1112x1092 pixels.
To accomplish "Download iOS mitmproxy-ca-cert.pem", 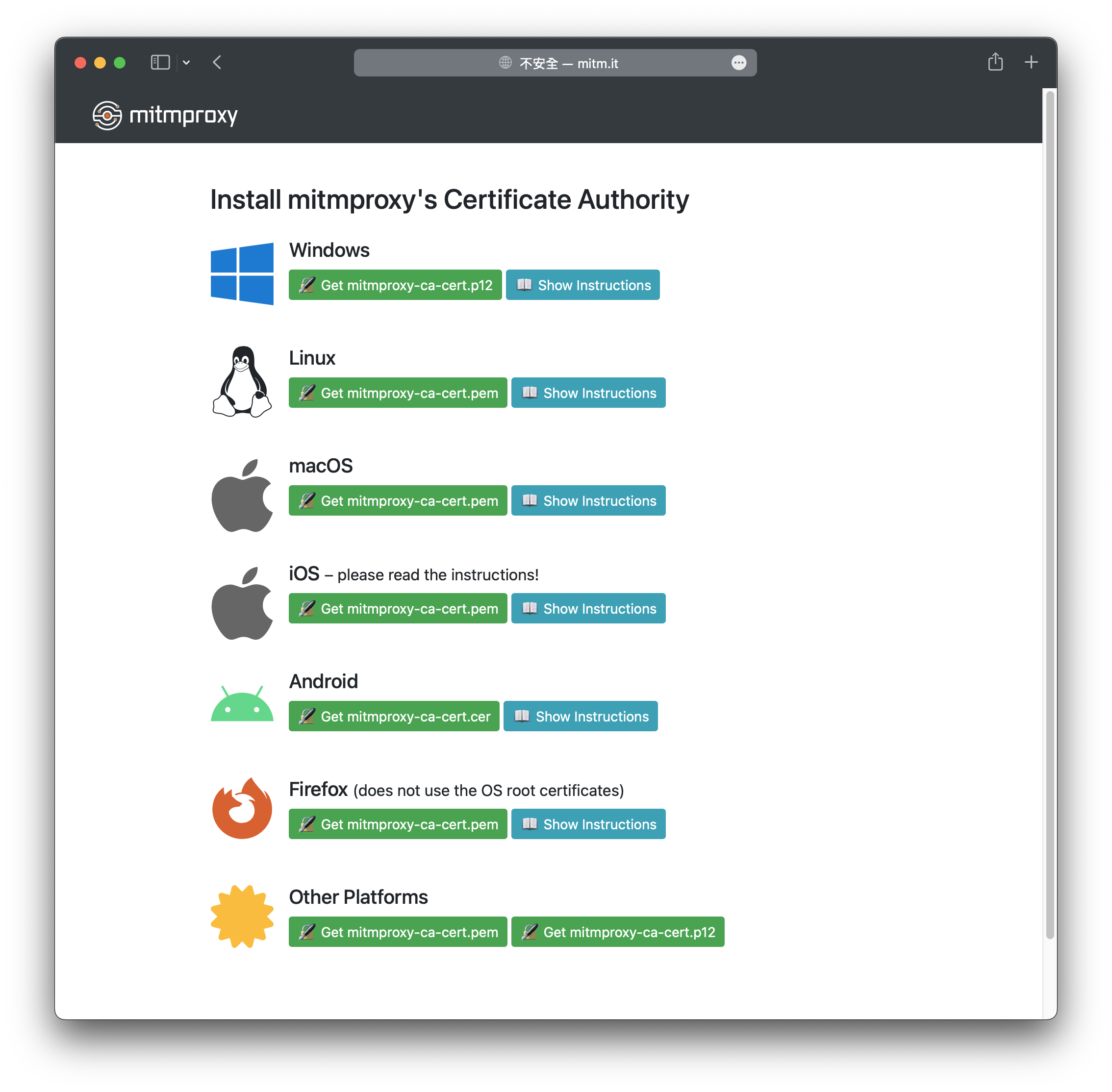I will 398,609.
